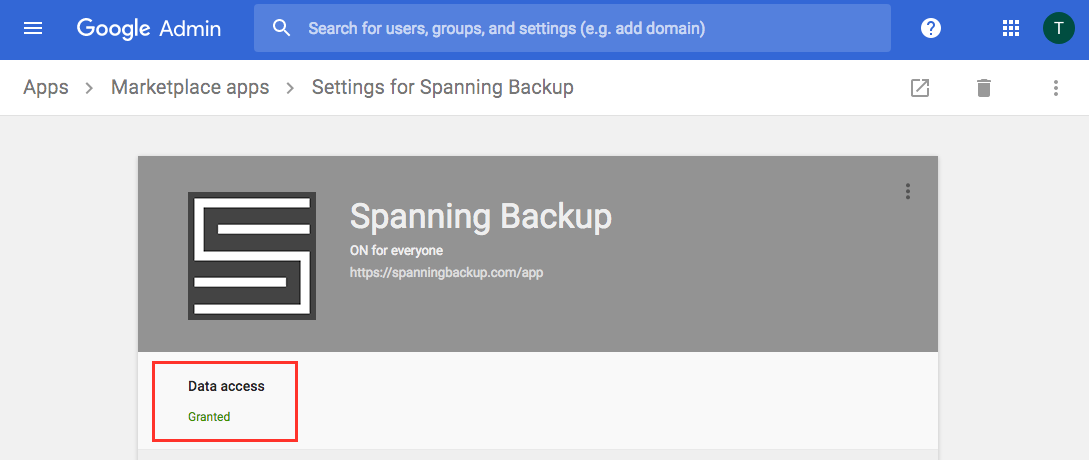Delete the app with the trash icon

983,88
